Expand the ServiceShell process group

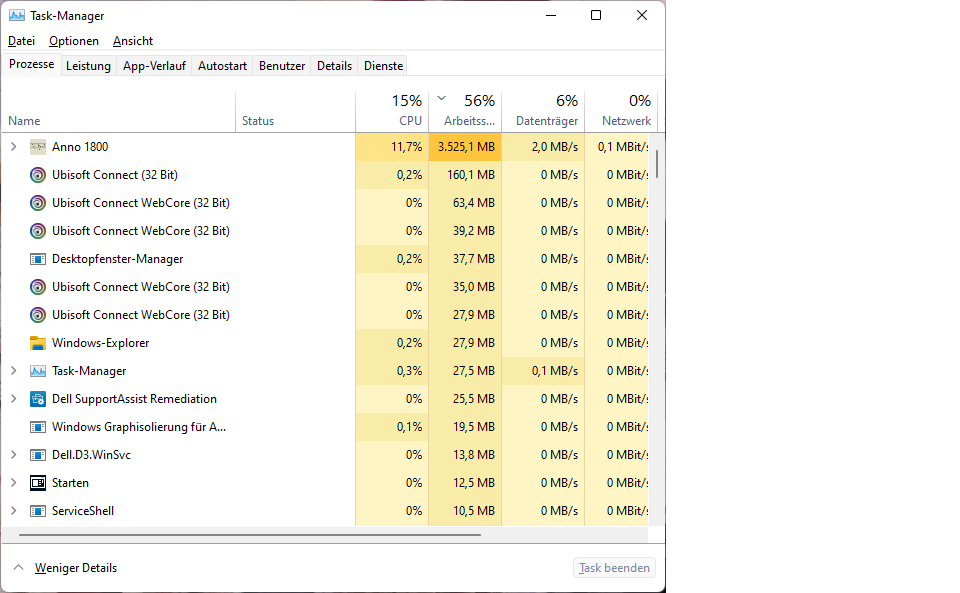(13, 511)
